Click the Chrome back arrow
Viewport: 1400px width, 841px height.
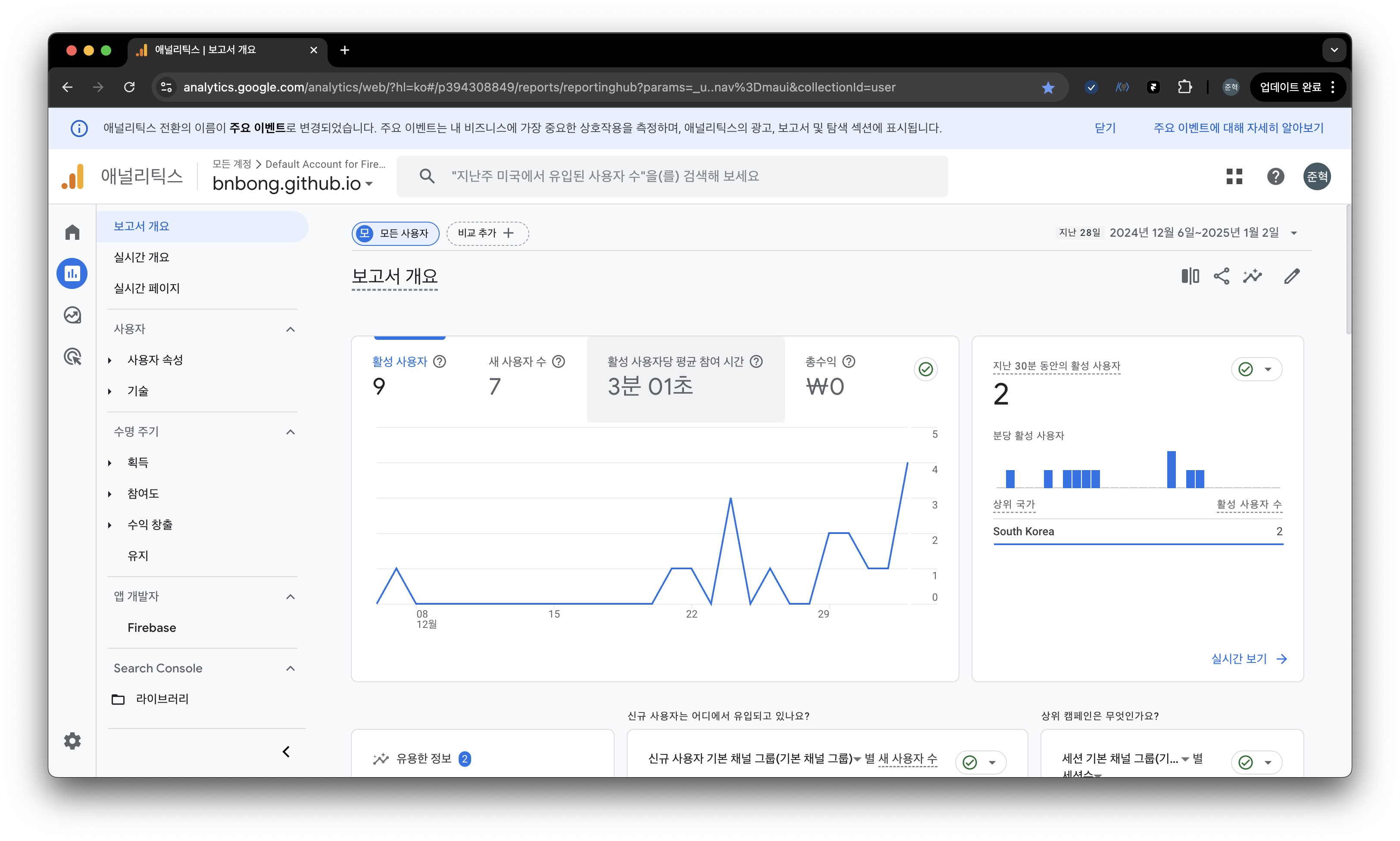click(x=67, y=87)
